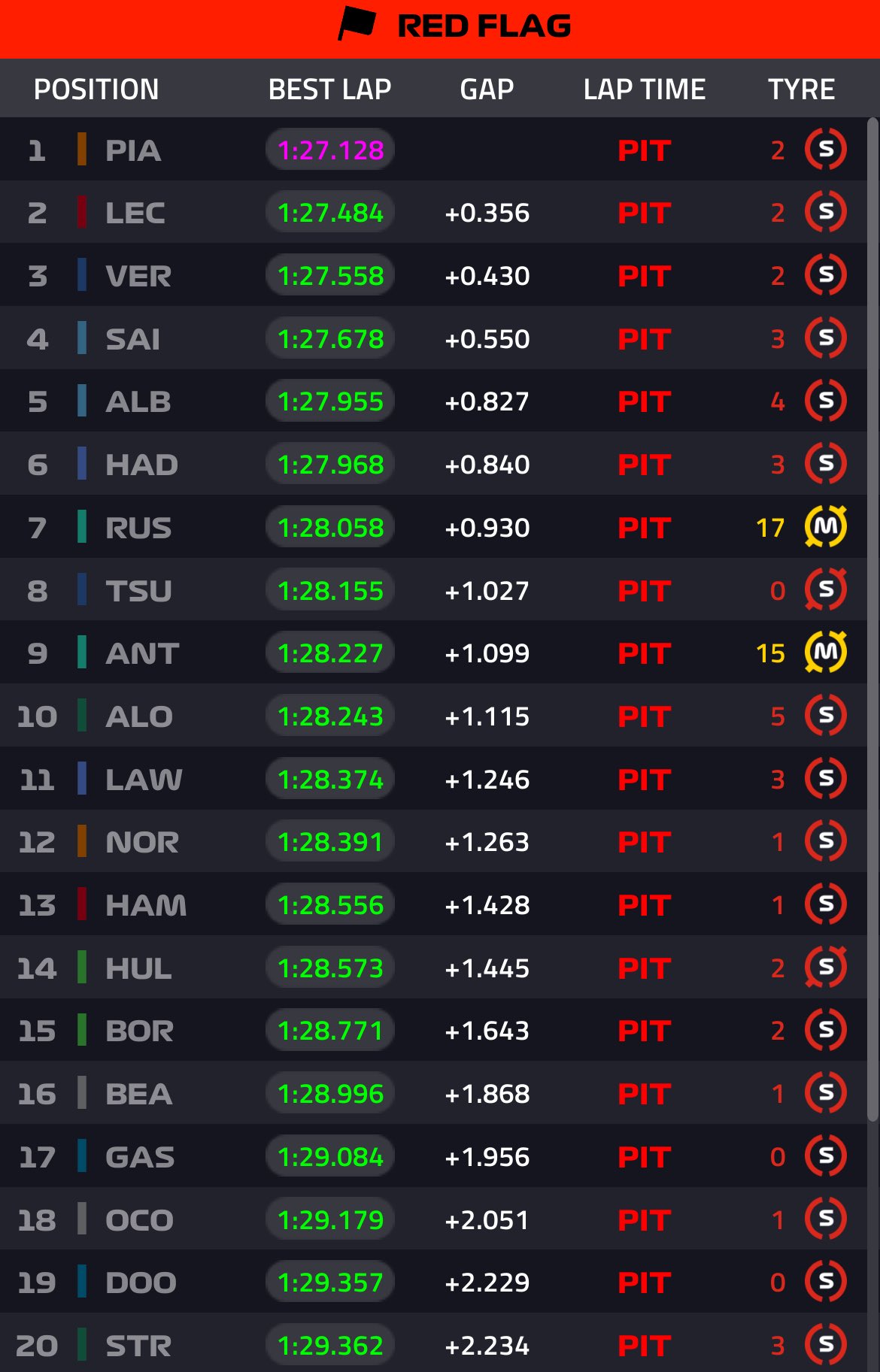The image size is (880, 1372).
Task: Click NOR's best lap time pill
Action: click(x=329, y=842)
